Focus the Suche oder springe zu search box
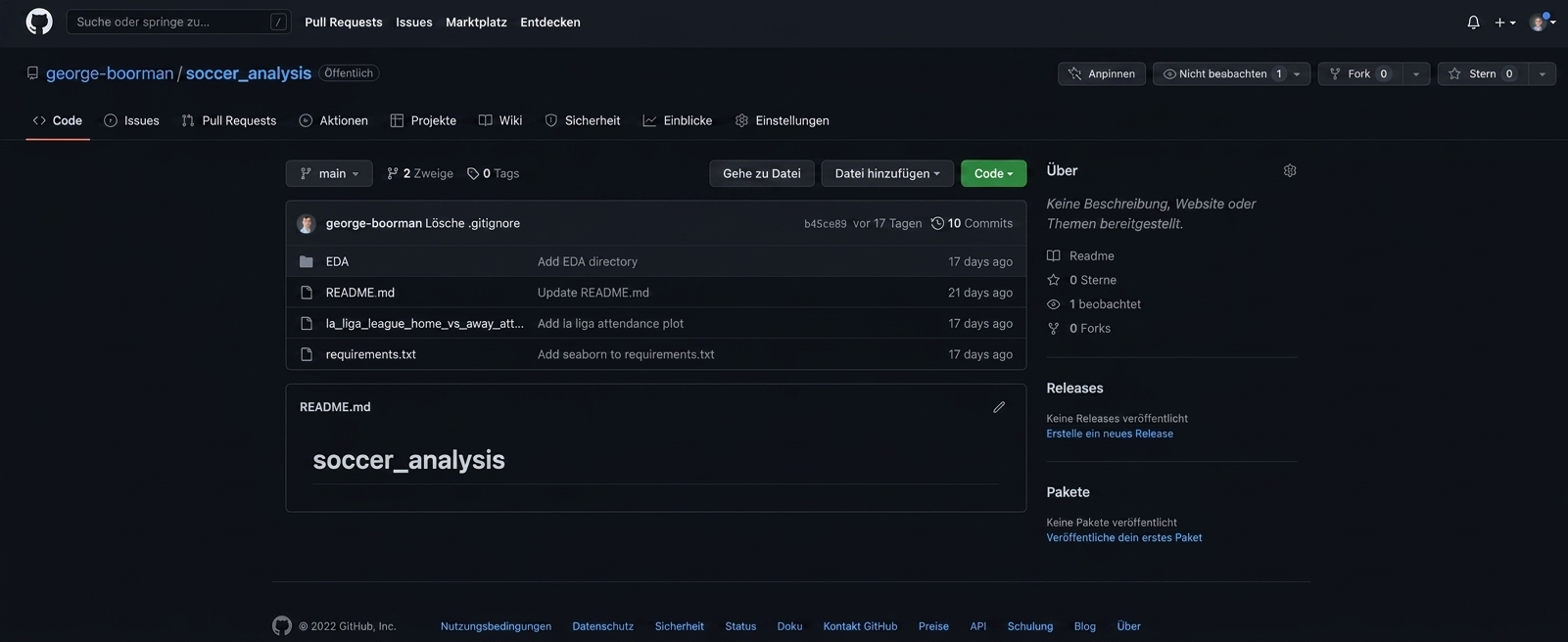The image size is (1568, 642). click(178, 22)
